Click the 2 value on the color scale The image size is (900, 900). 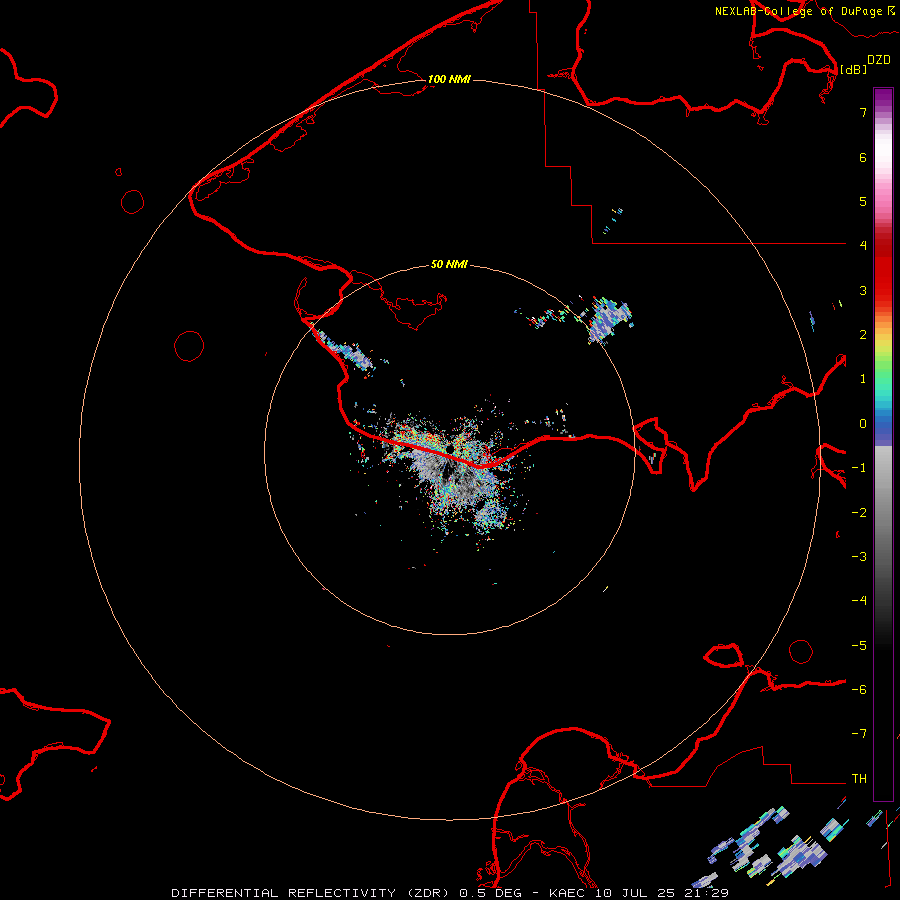click(x=863, y=335)
